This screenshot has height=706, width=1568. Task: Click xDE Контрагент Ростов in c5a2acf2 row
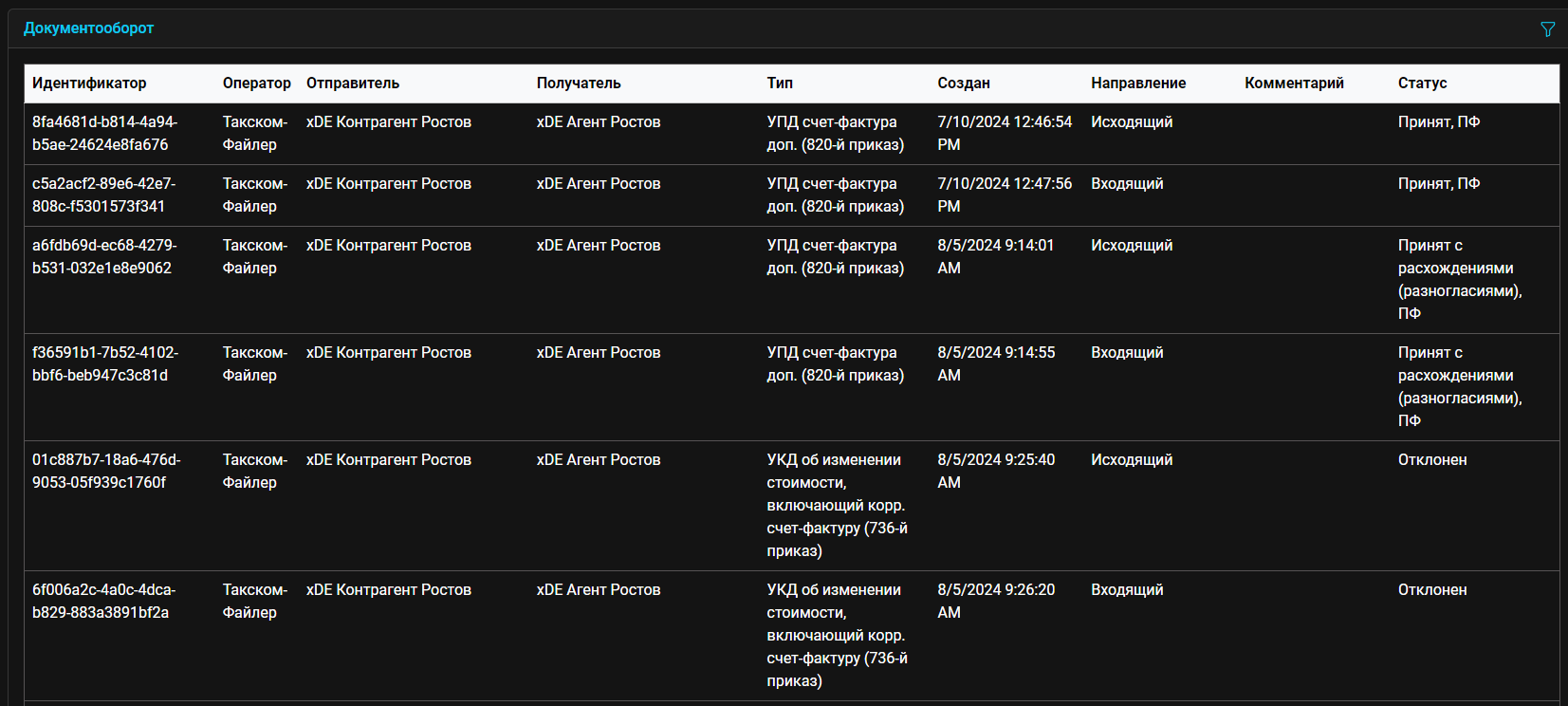[389, 184]
